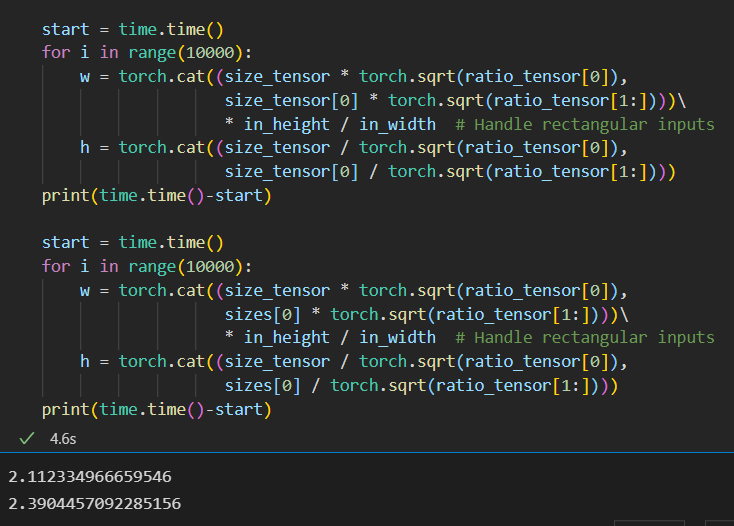The width and height of the screenshot is (734, 526).
Task: Click the second output value 2.3904457092285156
Action: (95, 504)
